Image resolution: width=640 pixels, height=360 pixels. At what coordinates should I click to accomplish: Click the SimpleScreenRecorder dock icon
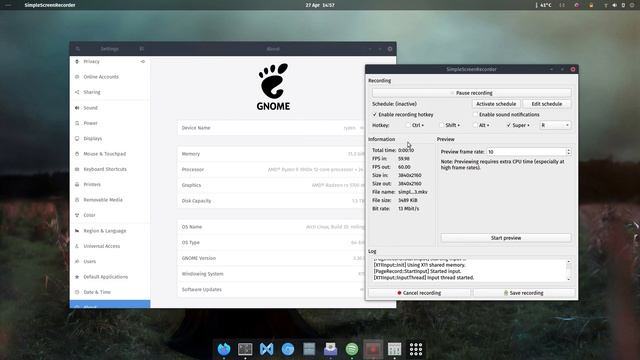click(373, 349)
